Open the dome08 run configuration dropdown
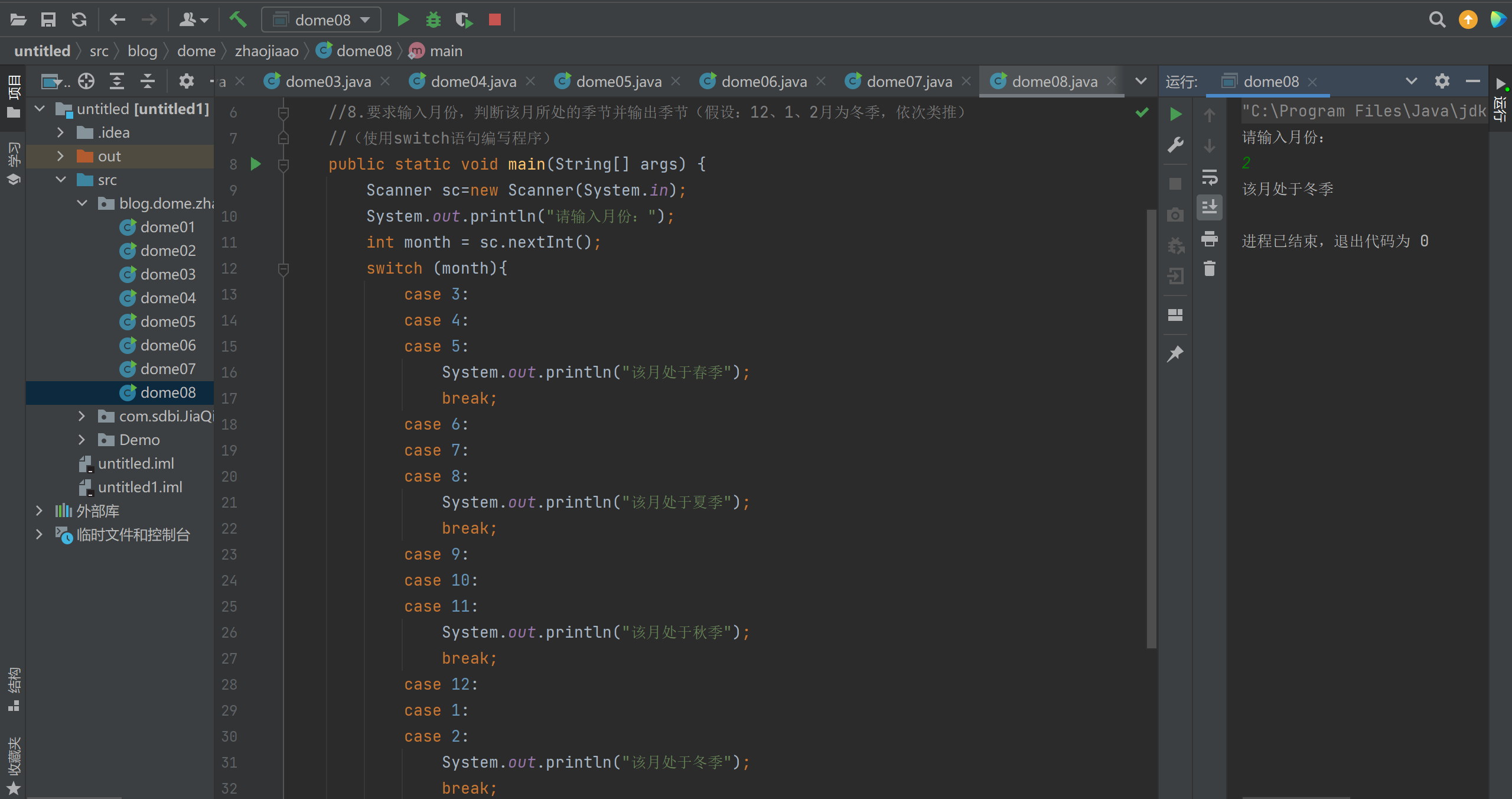 pyautogui.click(x=322, y=20)
